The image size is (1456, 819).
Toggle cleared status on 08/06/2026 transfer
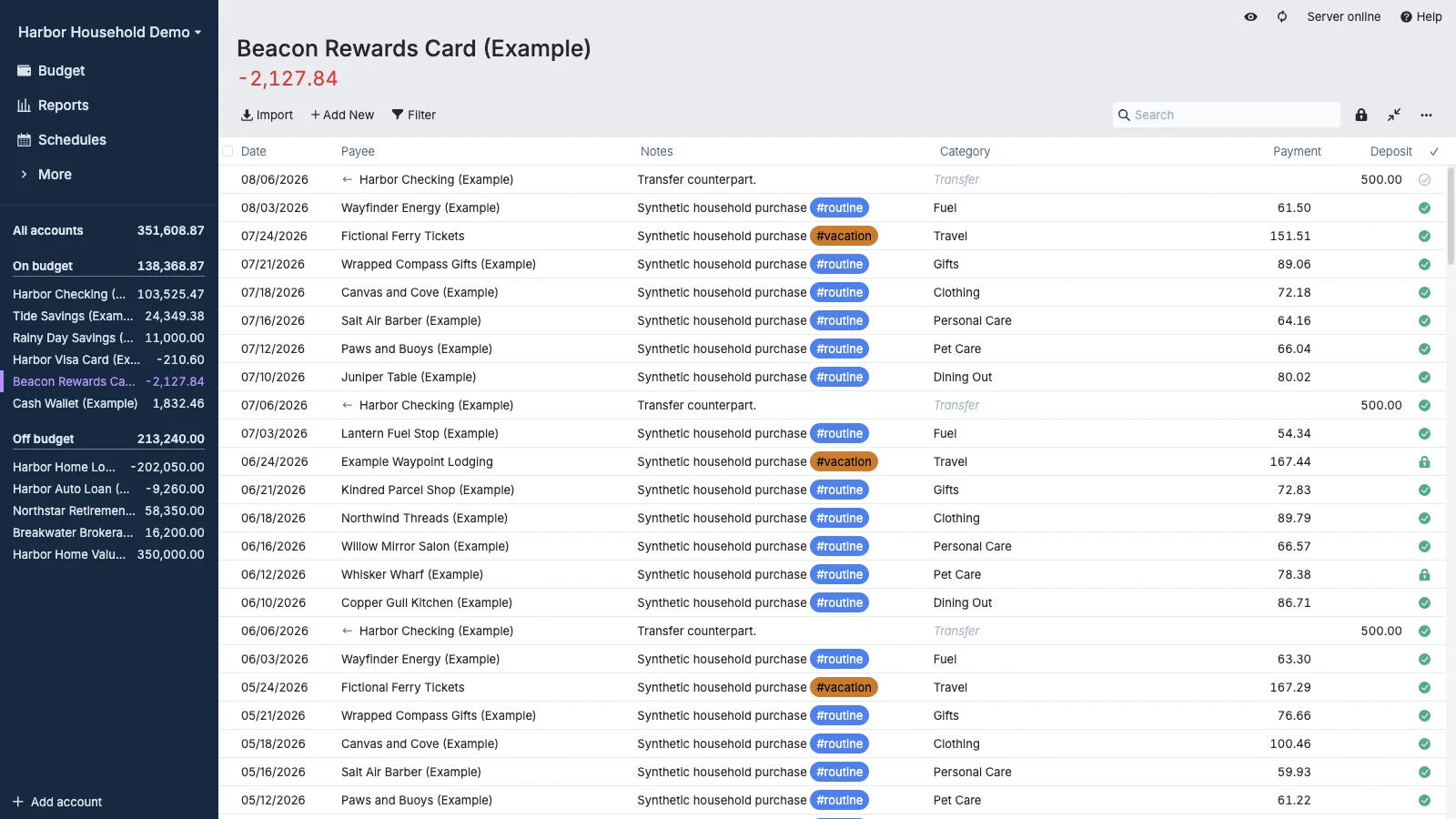pos(1424,179)
